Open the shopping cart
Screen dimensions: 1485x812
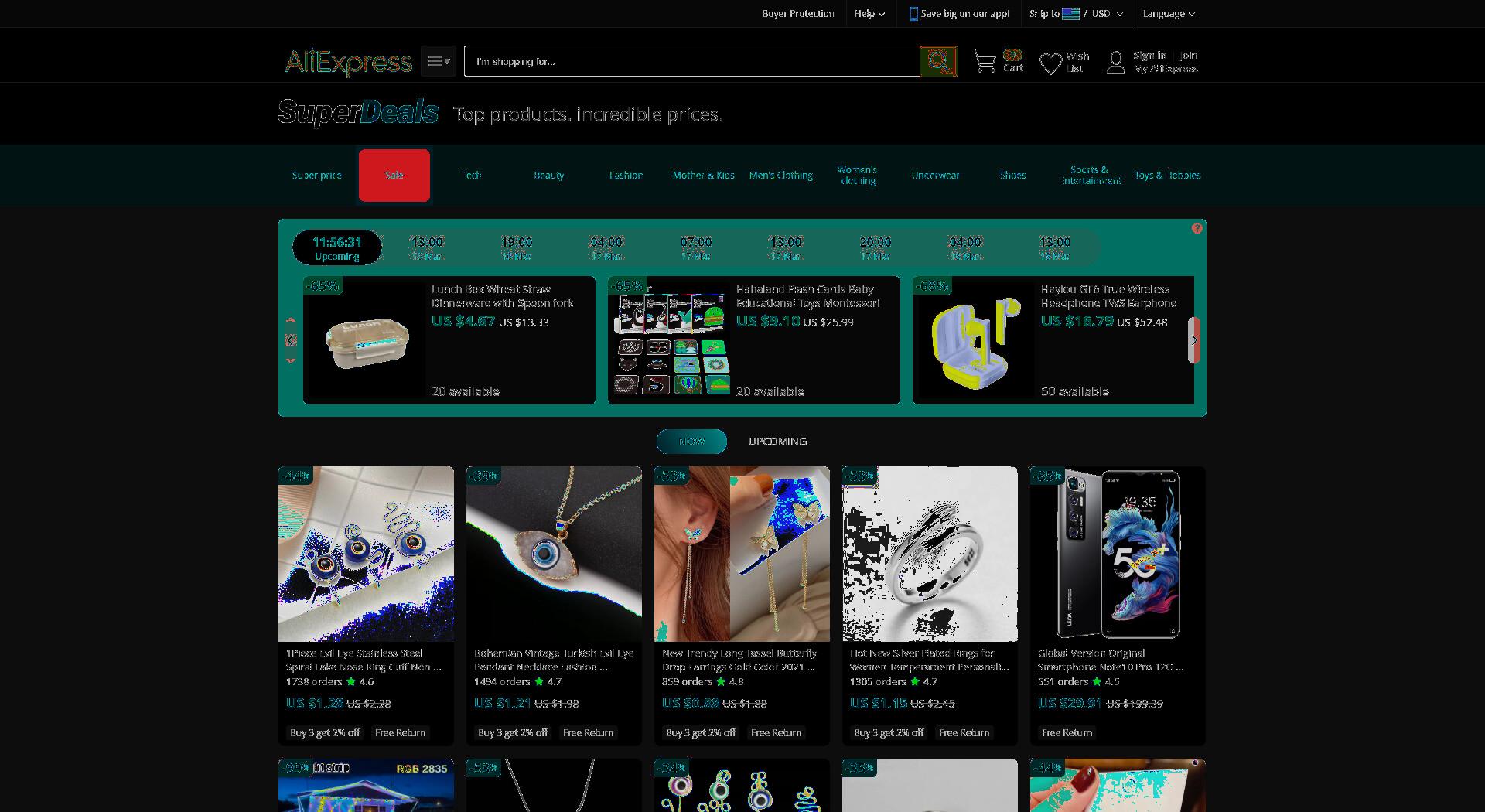click(998, 61)
